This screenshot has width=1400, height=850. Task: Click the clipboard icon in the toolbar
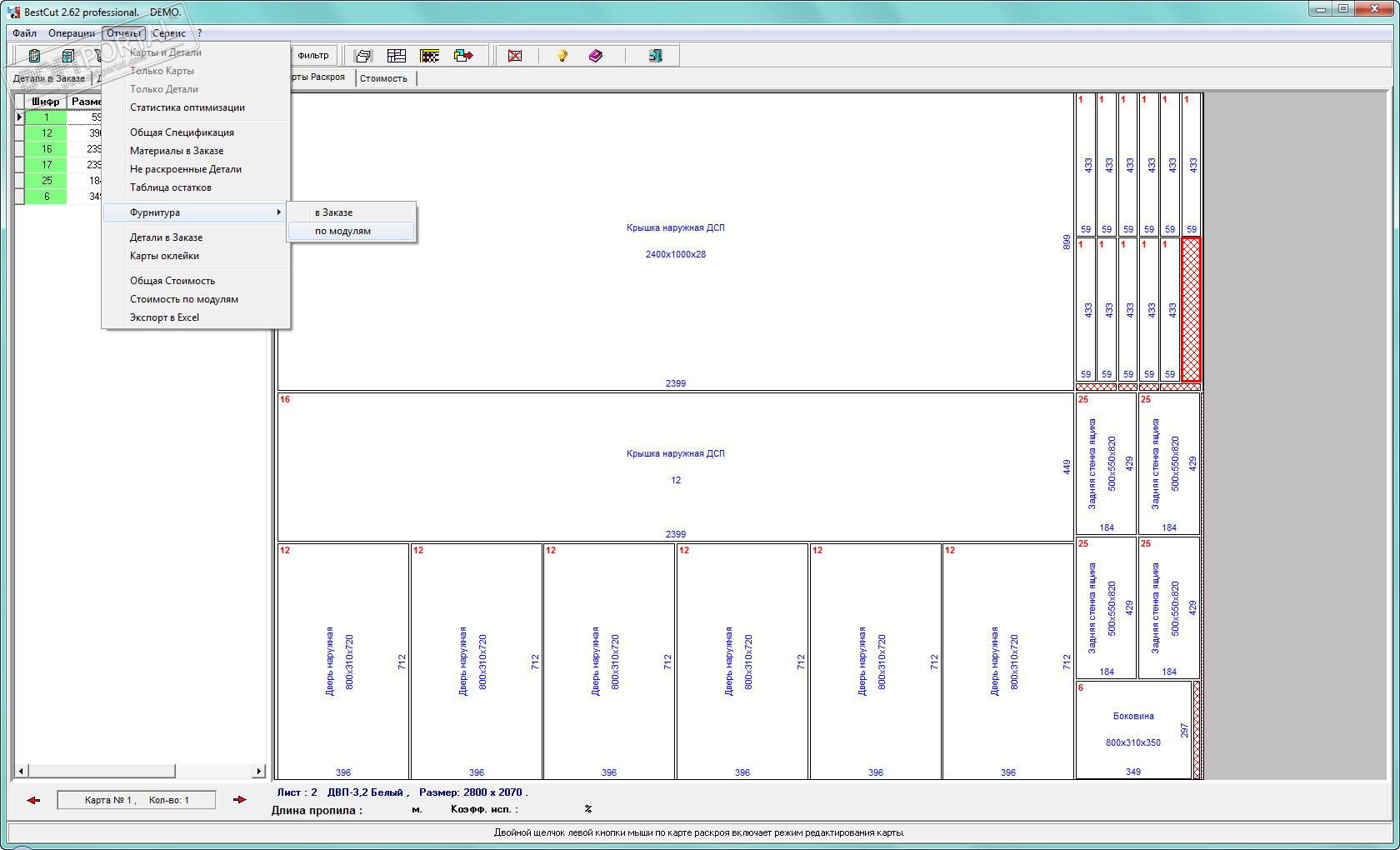pyautogui.click(x=34, y=56)
